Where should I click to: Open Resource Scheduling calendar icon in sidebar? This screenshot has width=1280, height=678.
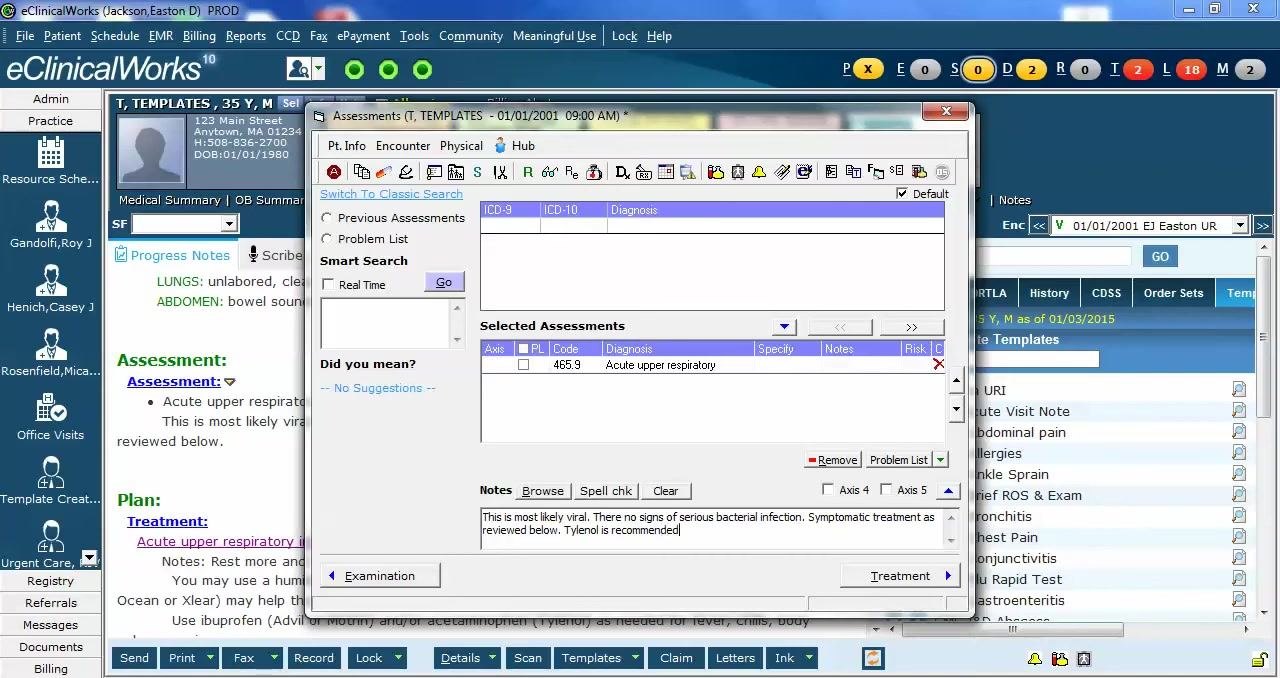click(50, 152)
